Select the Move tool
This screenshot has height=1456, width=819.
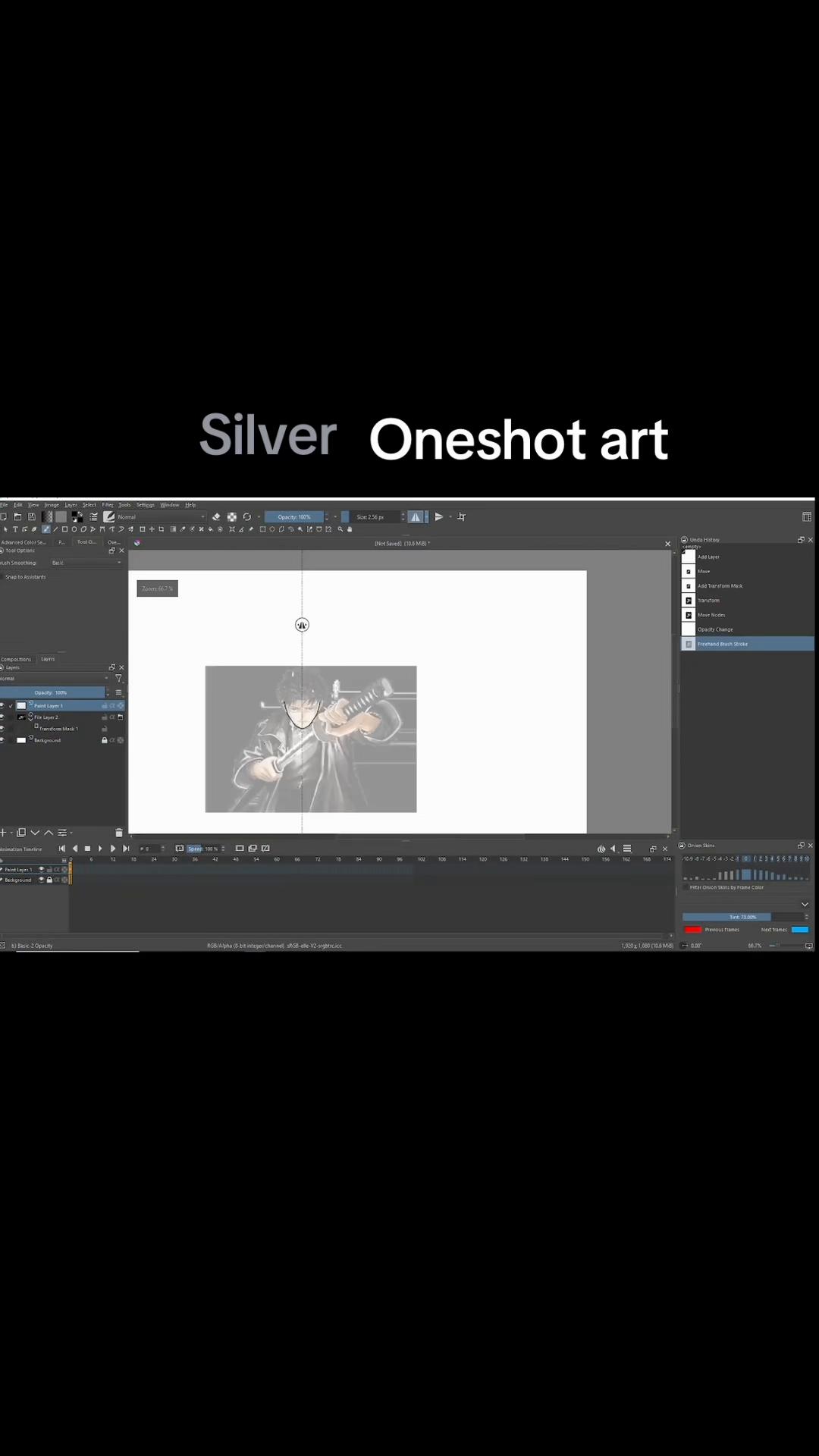[152, 529]
